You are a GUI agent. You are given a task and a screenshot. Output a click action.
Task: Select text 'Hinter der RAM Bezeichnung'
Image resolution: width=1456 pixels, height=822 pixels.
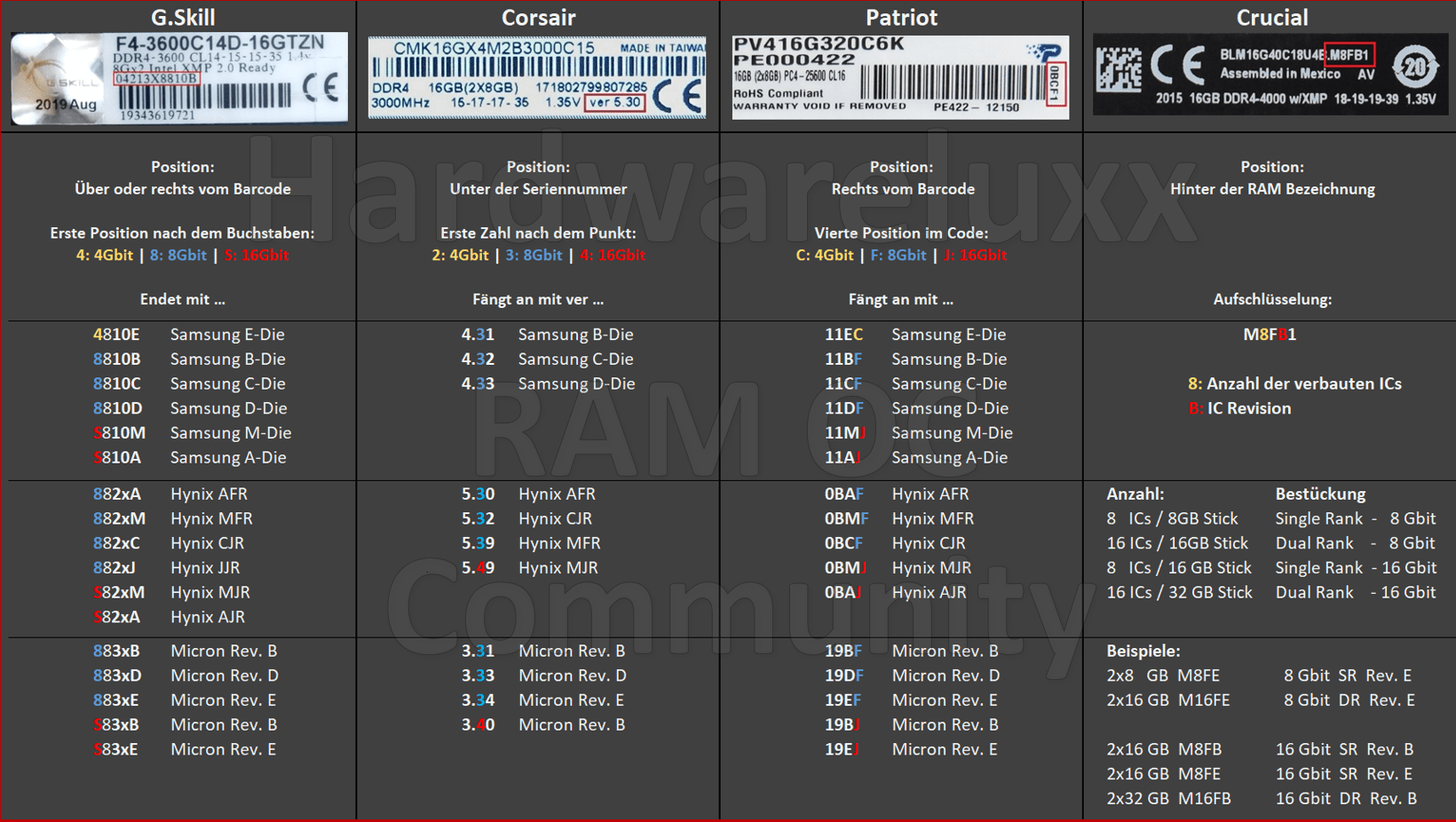[x=1272, y=189]
